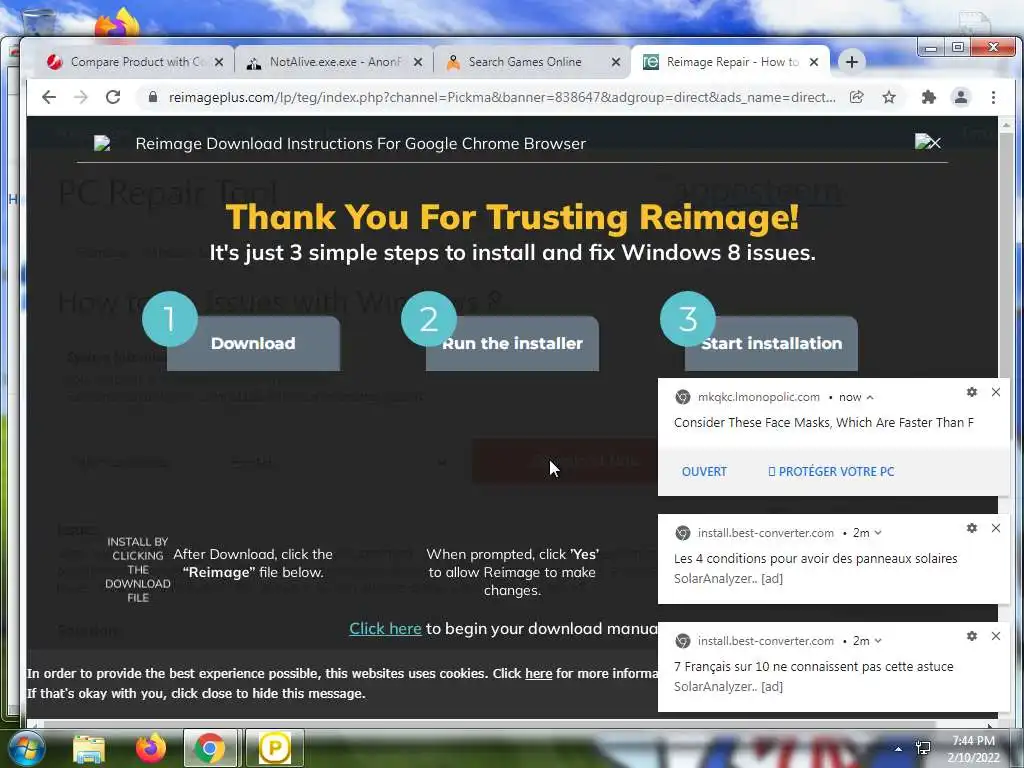
Task: Click the Start installation step button
Action: click(771, 344)
